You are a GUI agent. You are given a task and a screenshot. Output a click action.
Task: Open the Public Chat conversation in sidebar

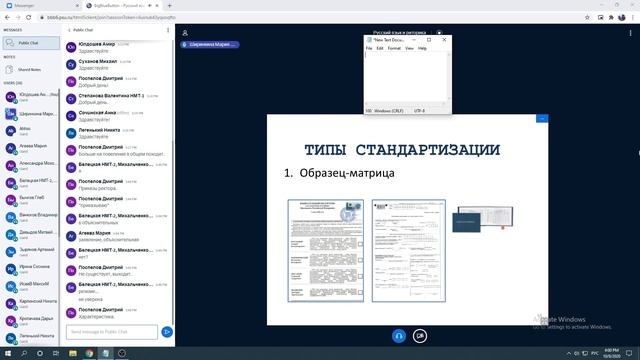pyautogui.click(x=31, y=43)
